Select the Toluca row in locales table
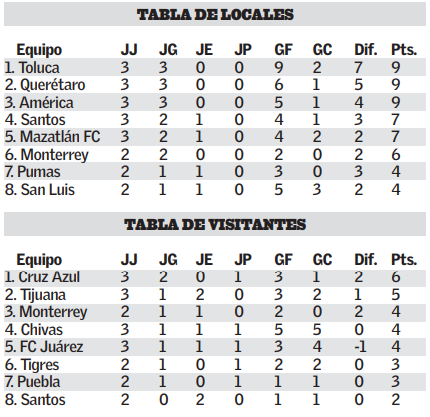Viewport: 430px width, 417px height. [x=215, y=67]
